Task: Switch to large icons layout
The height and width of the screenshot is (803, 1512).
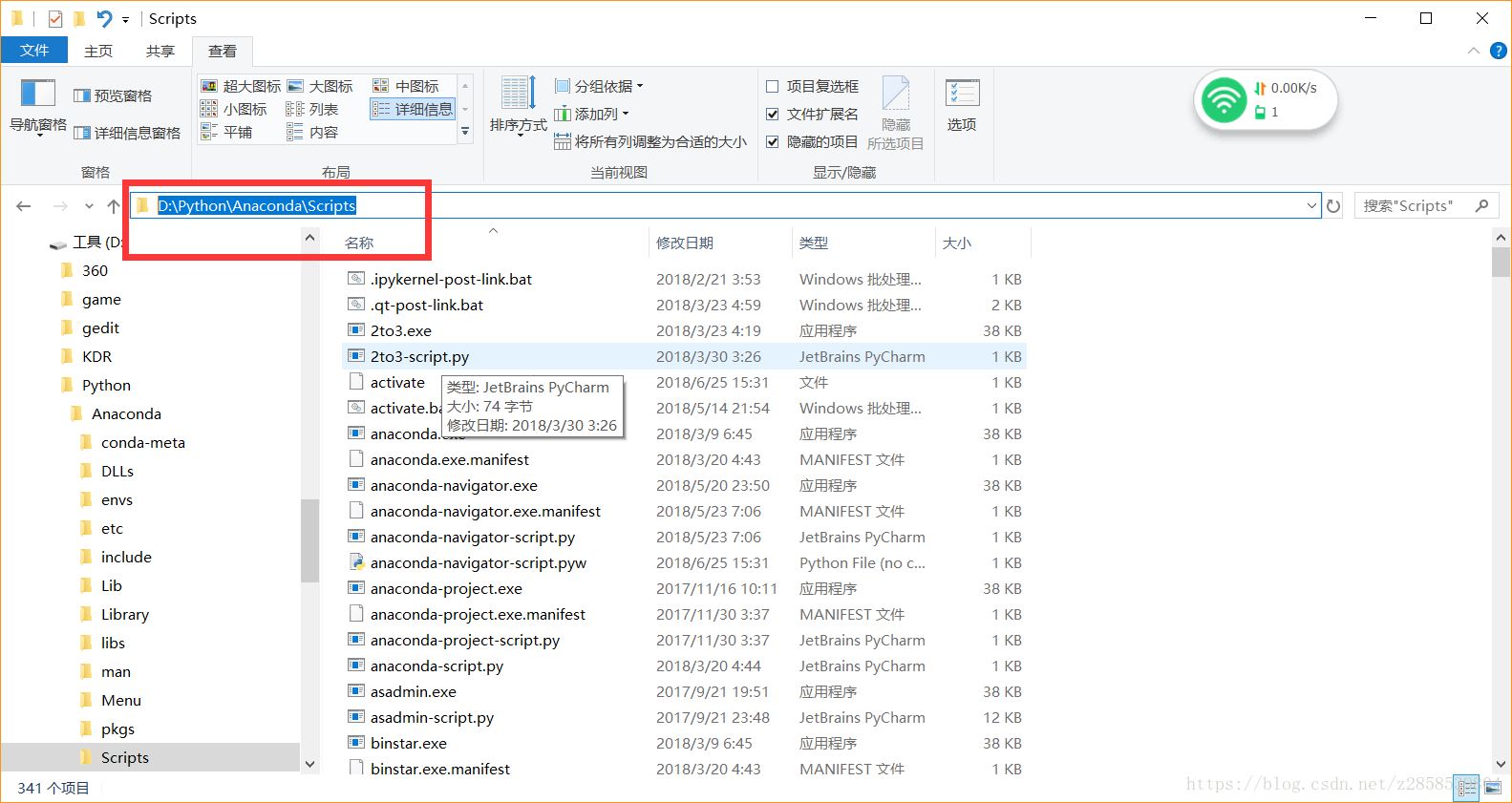Action: [x=320, y=86]
